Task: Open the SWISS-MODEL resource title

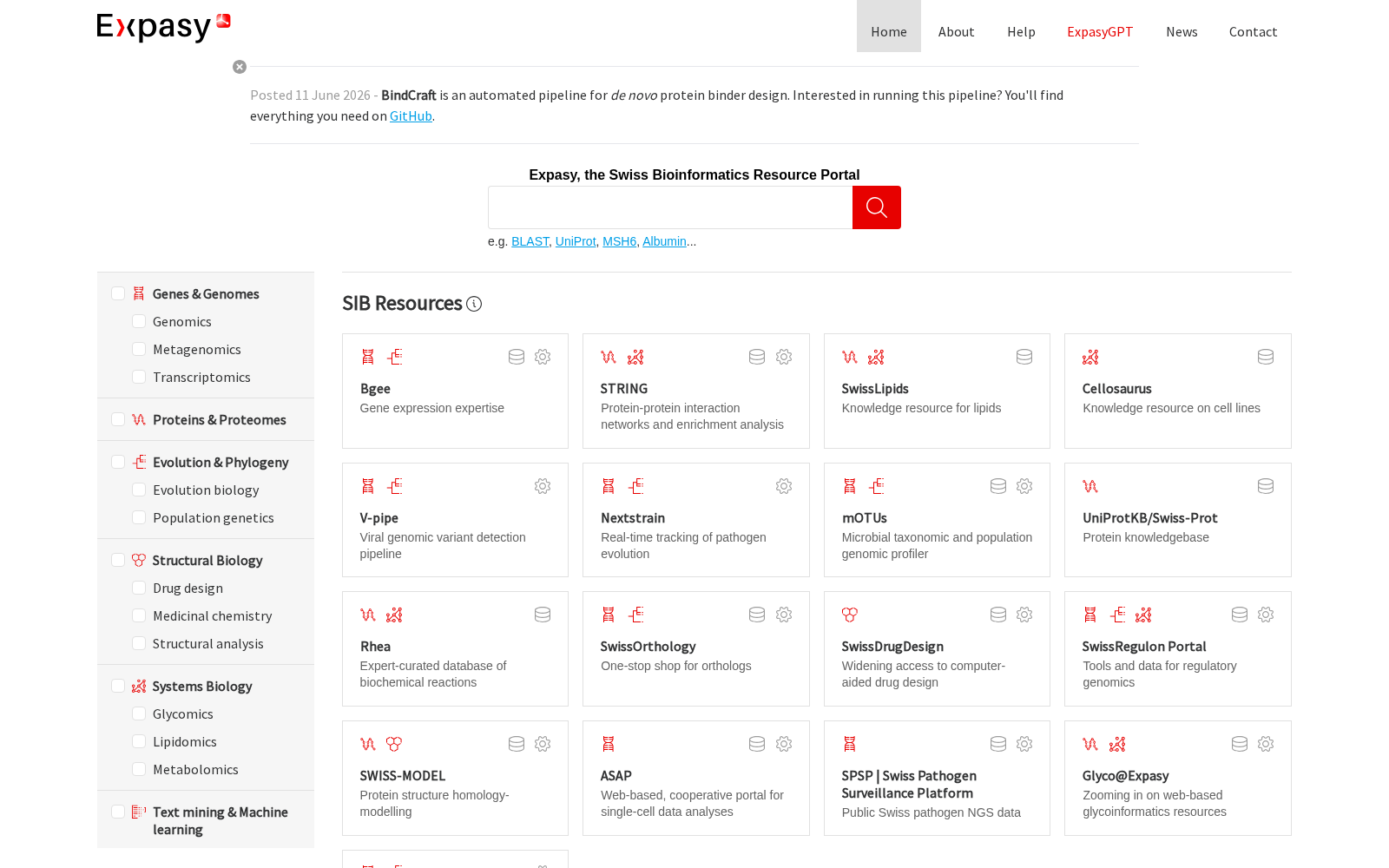Action: point(403,776)
